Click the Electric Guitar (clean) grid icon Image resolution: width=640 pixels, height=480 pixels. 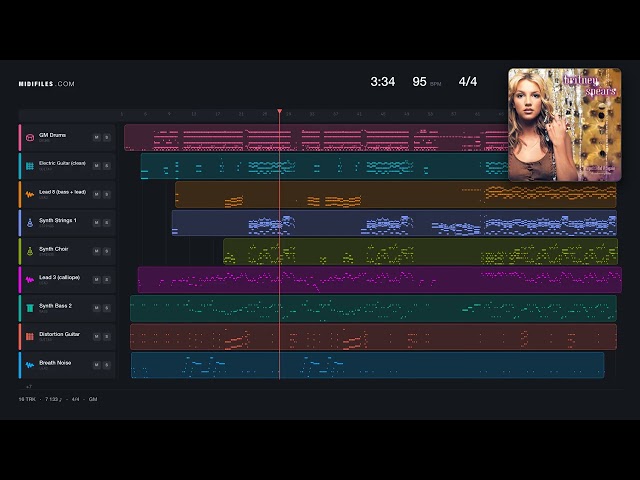(x=30, y=166)
